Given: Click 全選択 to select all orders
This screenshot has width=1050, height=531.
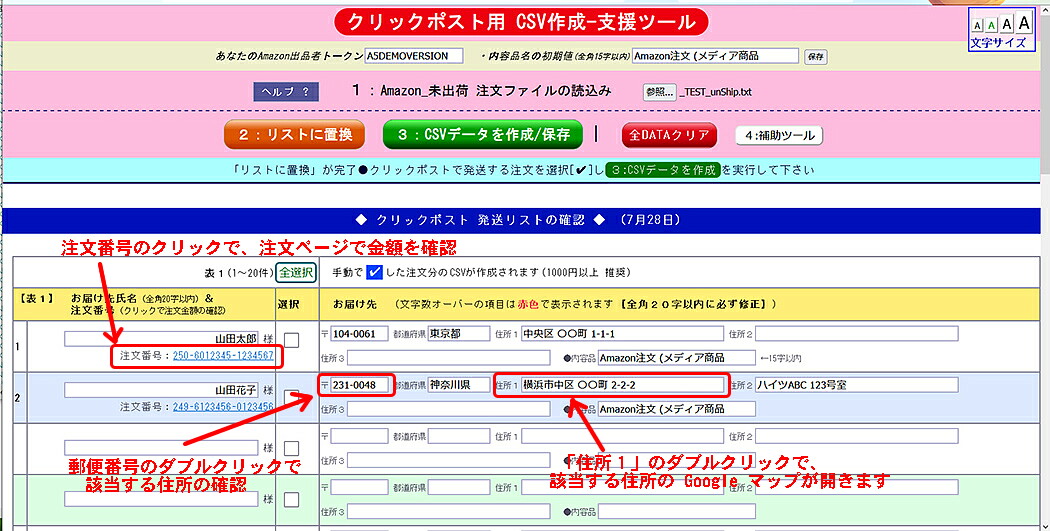Looking at the screenshot, I should 296,273.
